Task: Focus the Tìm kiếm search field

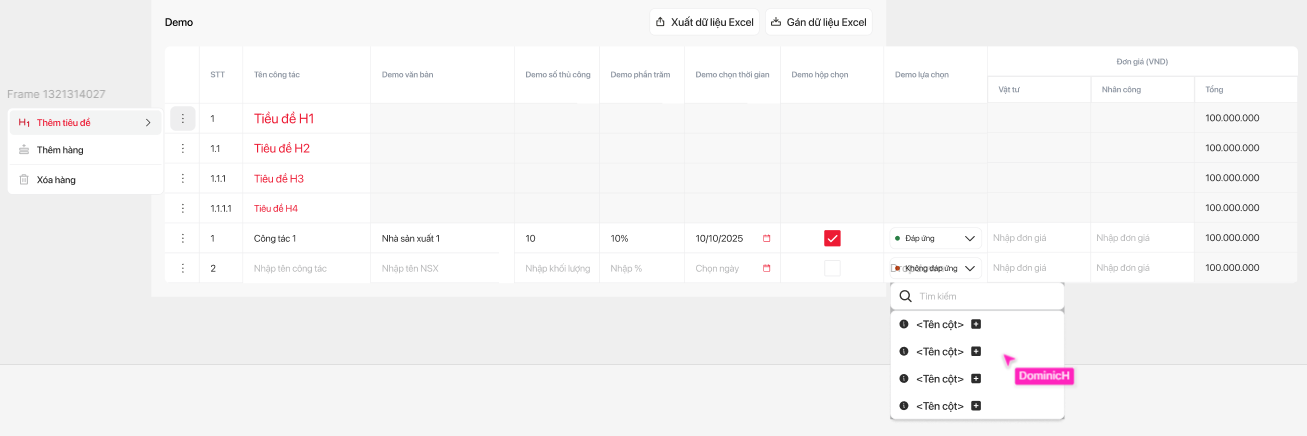Action: click(985, 296)
